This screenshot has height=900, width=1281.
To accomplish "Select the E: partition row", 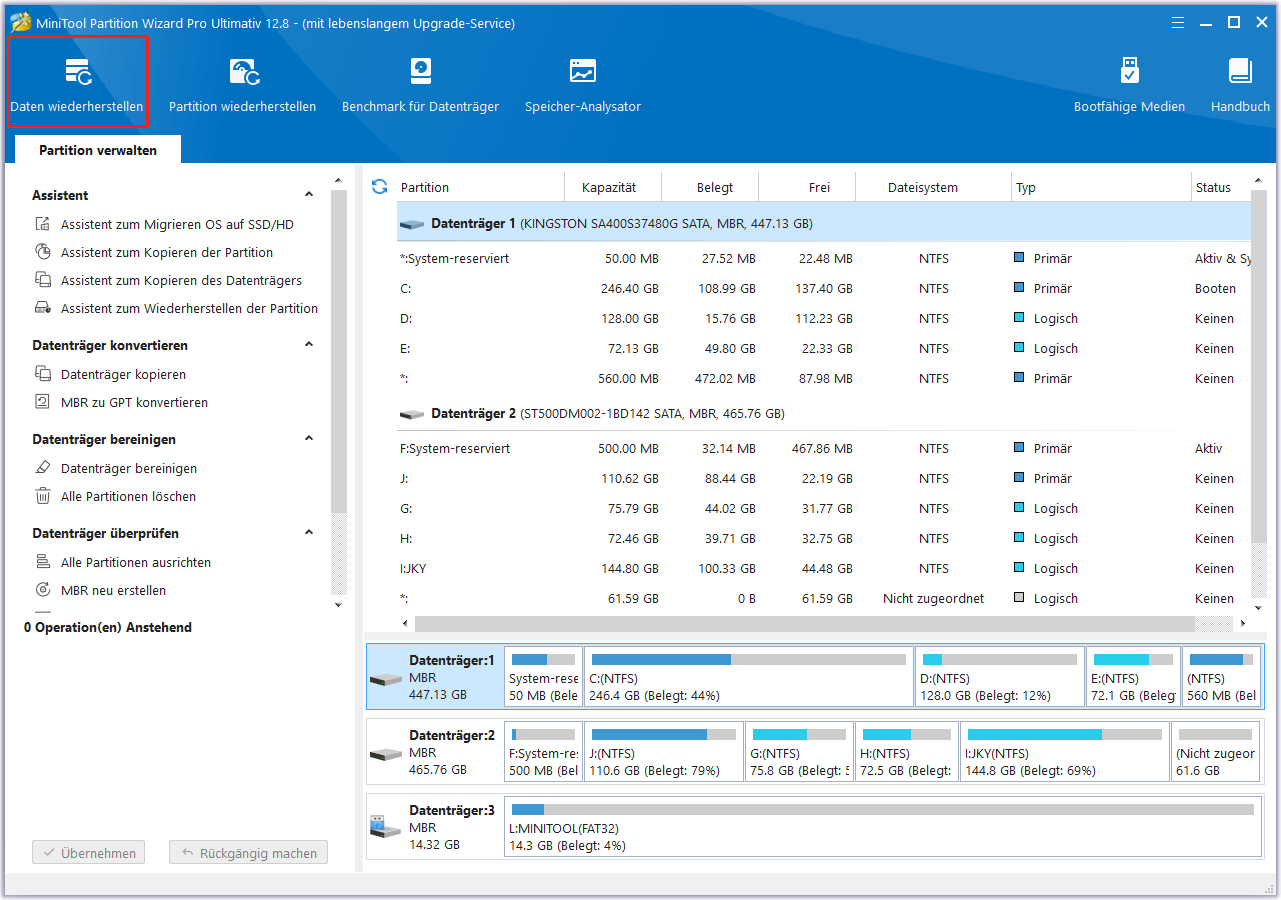I will (824, 349).
